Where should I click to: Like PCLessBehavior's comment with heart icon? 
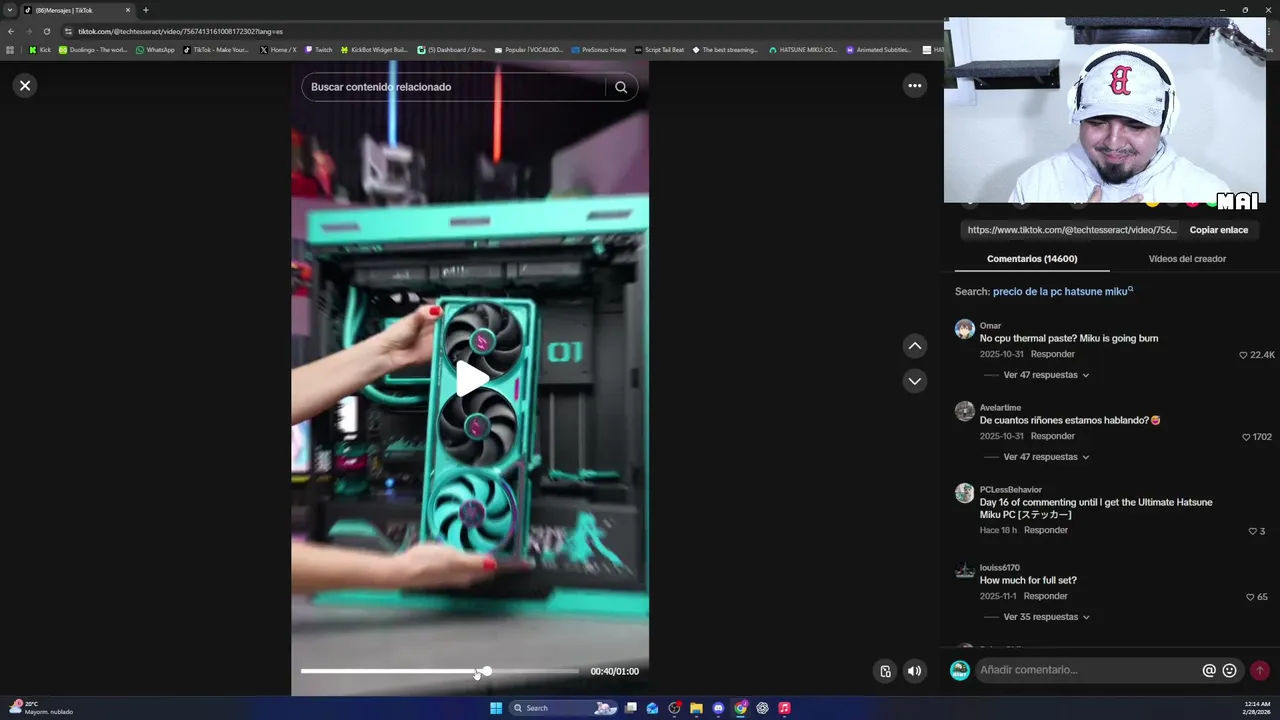pyautogui.click(x=1253, y=531)
